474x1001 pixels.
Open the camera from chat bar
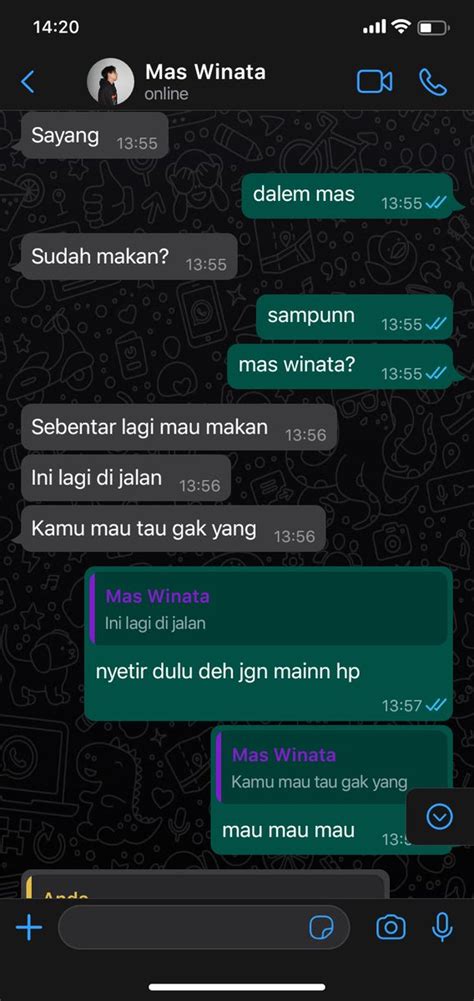tap(391, 927)
